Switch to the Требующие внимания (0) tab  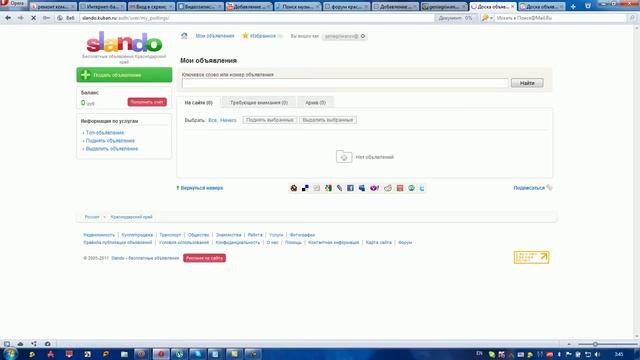(x=259, y=102)
